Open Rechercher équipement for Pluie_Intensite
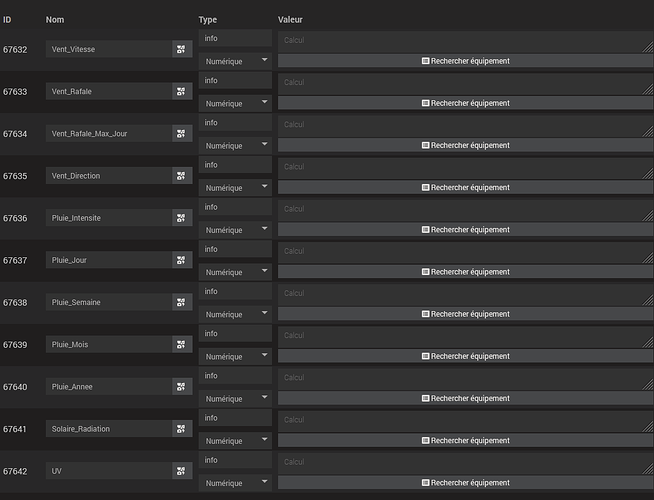 pyautogui.click(x=465, y=229)
